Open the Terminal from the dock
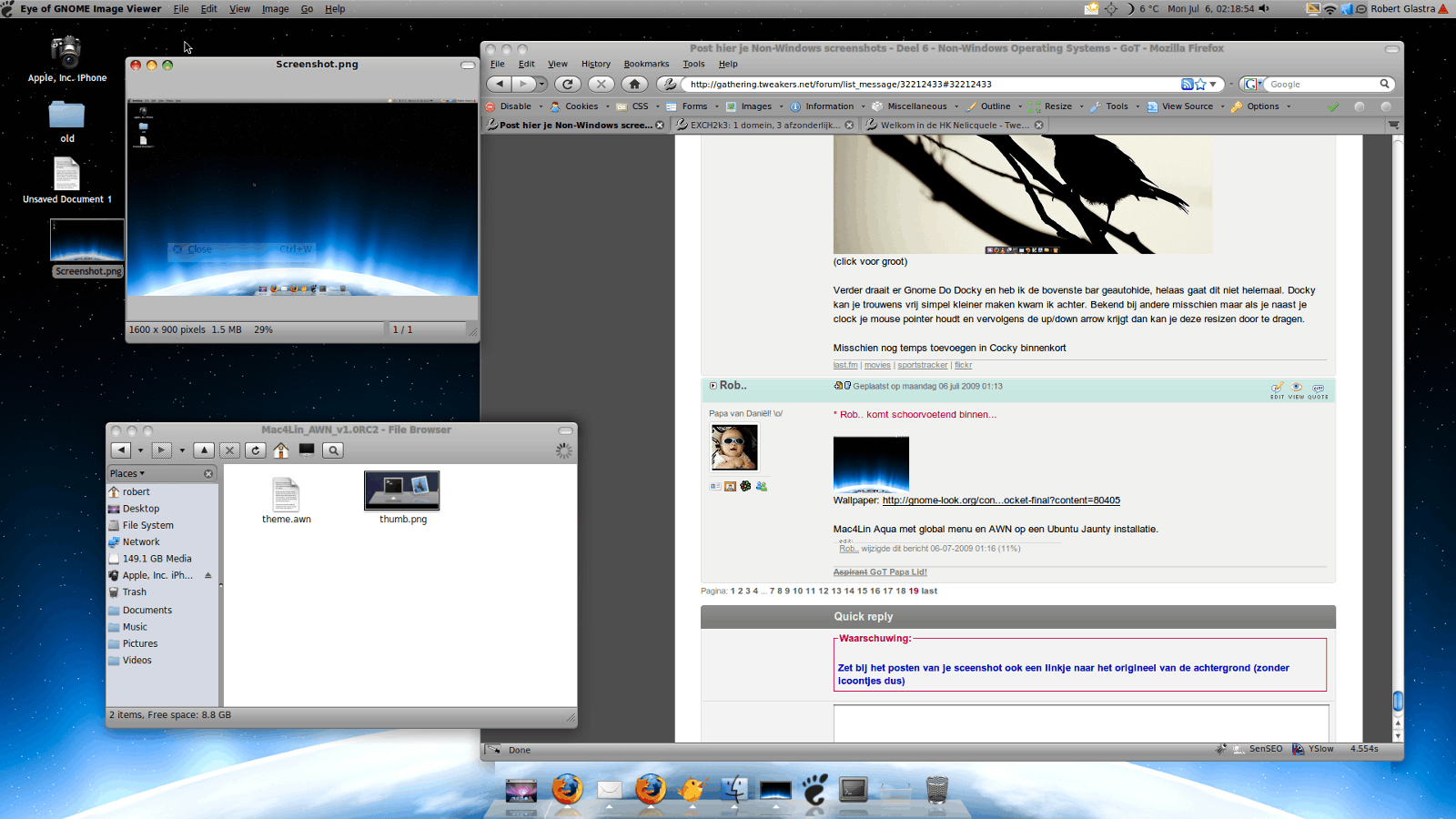This screenshot has height=819, width=1456. [x=854, y=788]
